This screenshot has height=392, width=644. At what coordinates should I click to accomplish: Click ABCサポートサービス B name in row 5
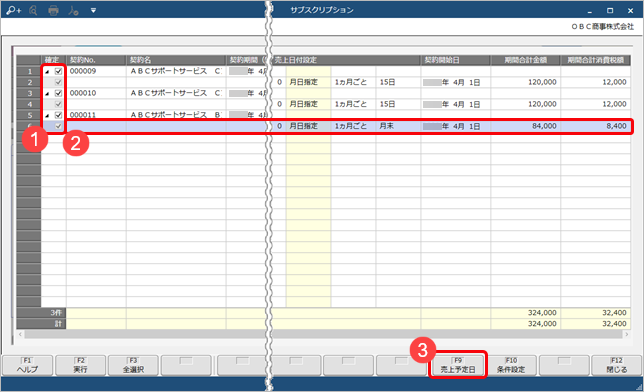pyautogui.click(x=176, y=115)
